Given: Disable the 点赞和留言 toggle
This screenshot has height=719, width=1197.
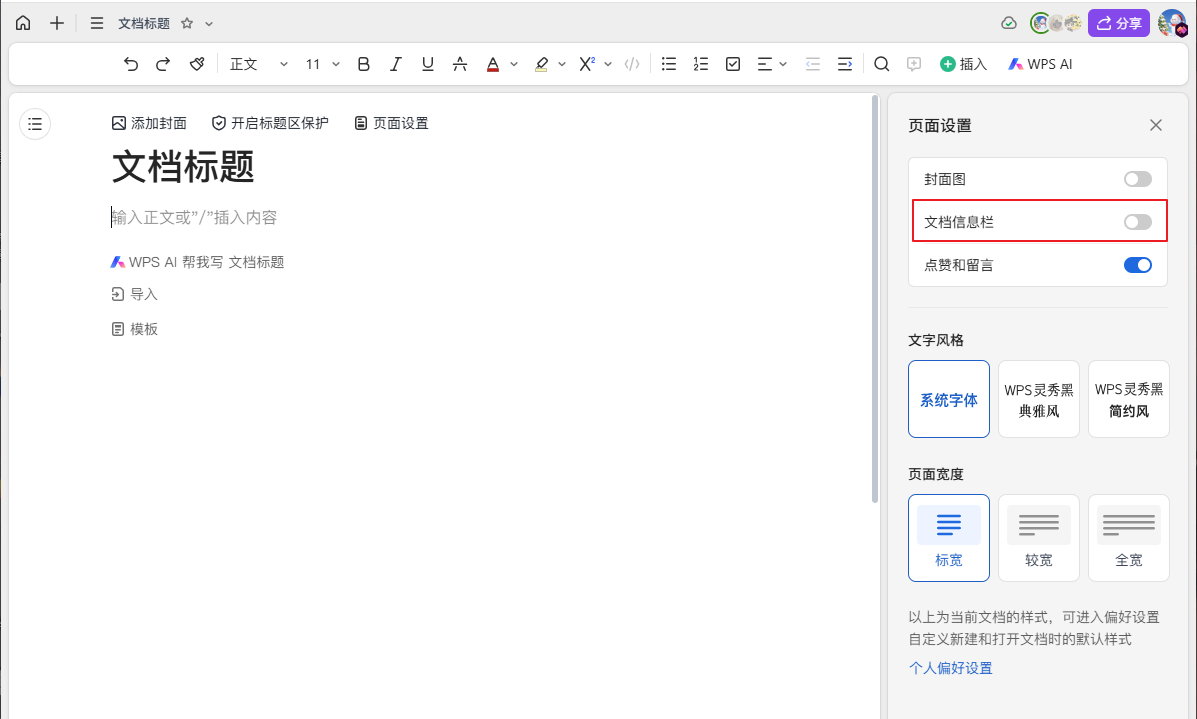Looking at the screenshot, I should coord(1137,265).
